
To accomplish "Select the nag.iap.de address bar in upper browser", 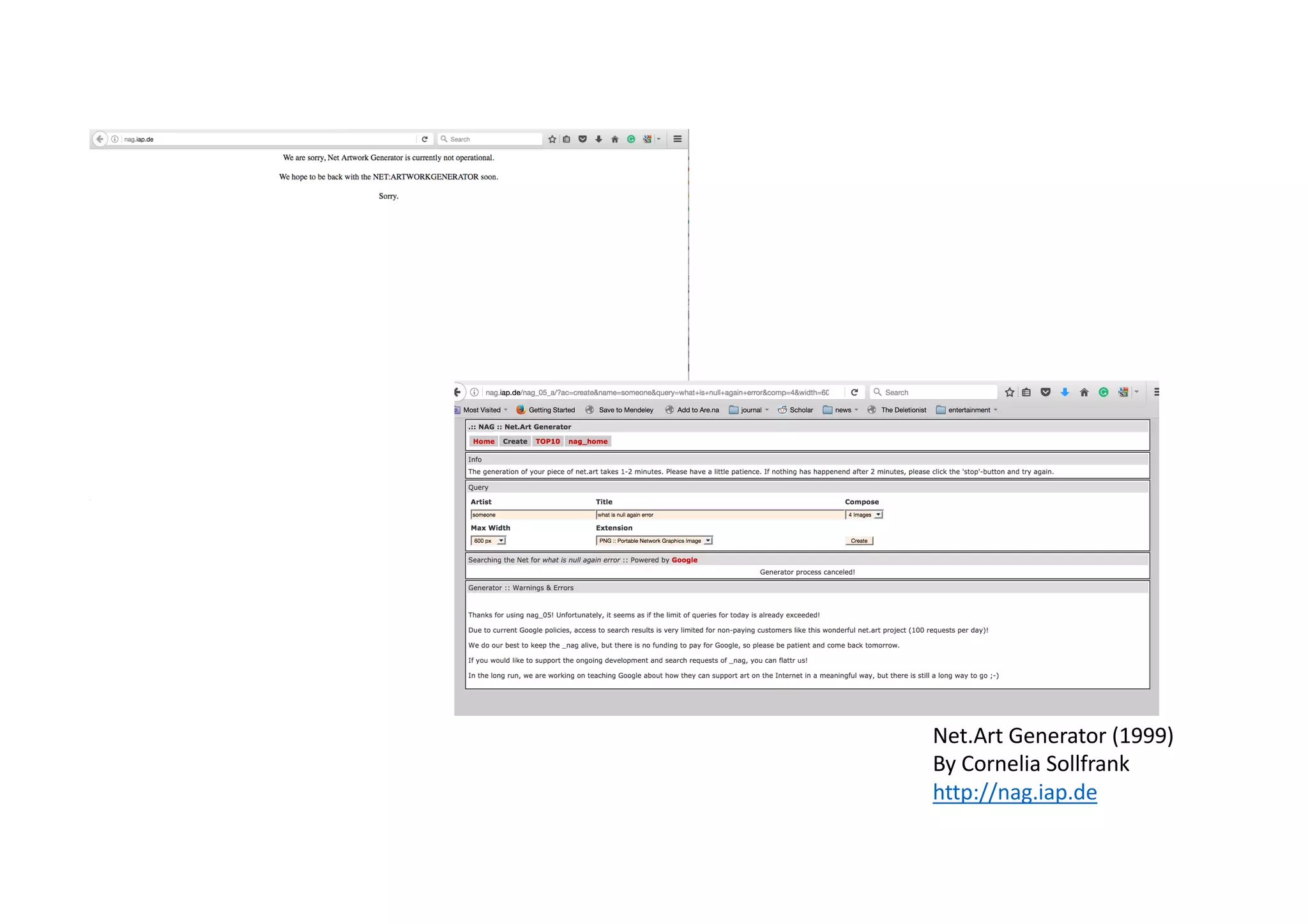I will (x=268, y=139).
